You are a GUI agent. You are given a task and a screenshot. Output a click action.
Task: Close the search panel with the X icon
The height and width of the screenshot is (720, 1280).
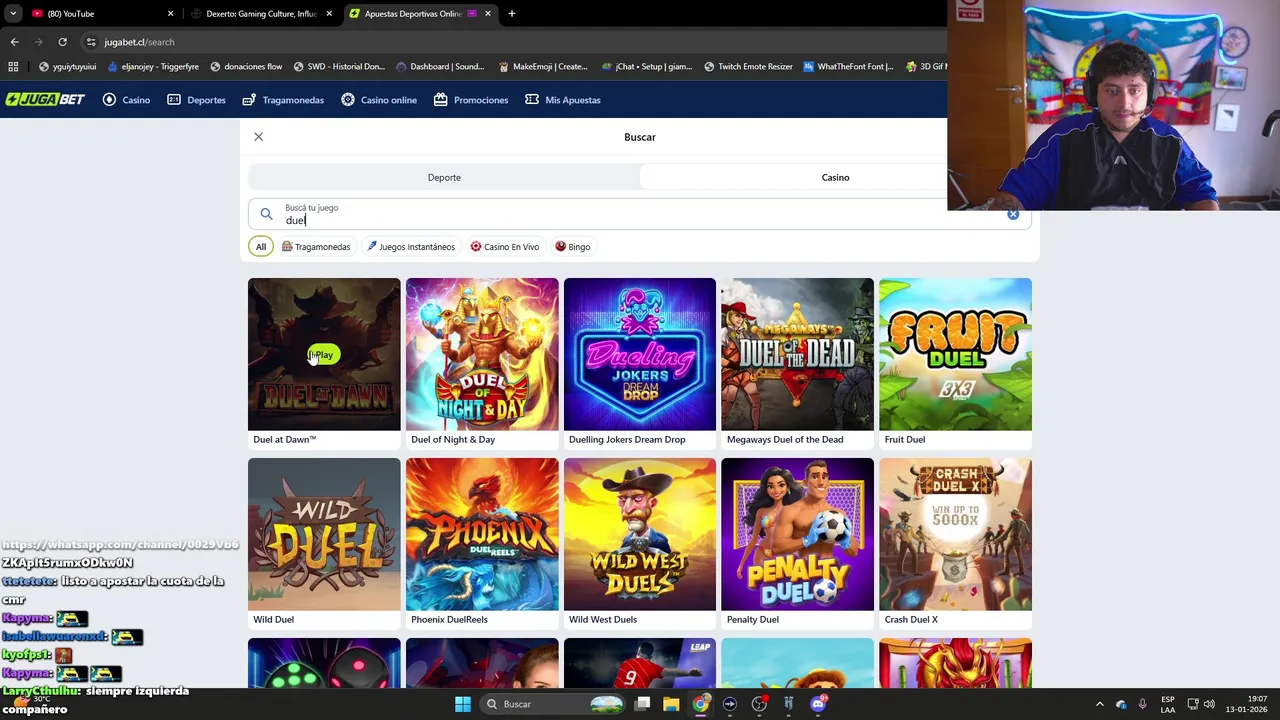click(x=258, y=137)
